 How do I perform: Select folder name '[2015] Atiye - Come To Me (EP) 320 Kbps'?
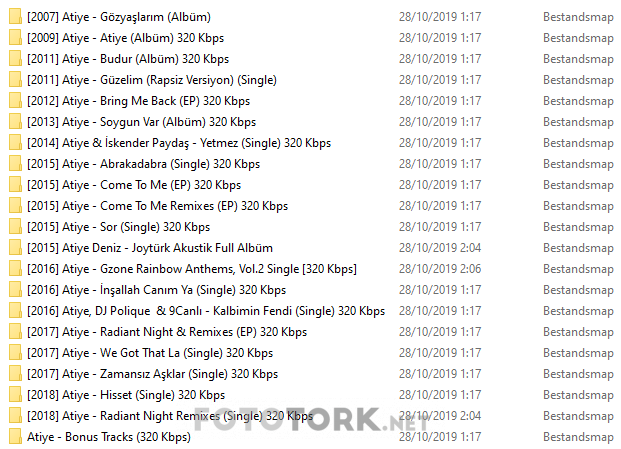134,185
